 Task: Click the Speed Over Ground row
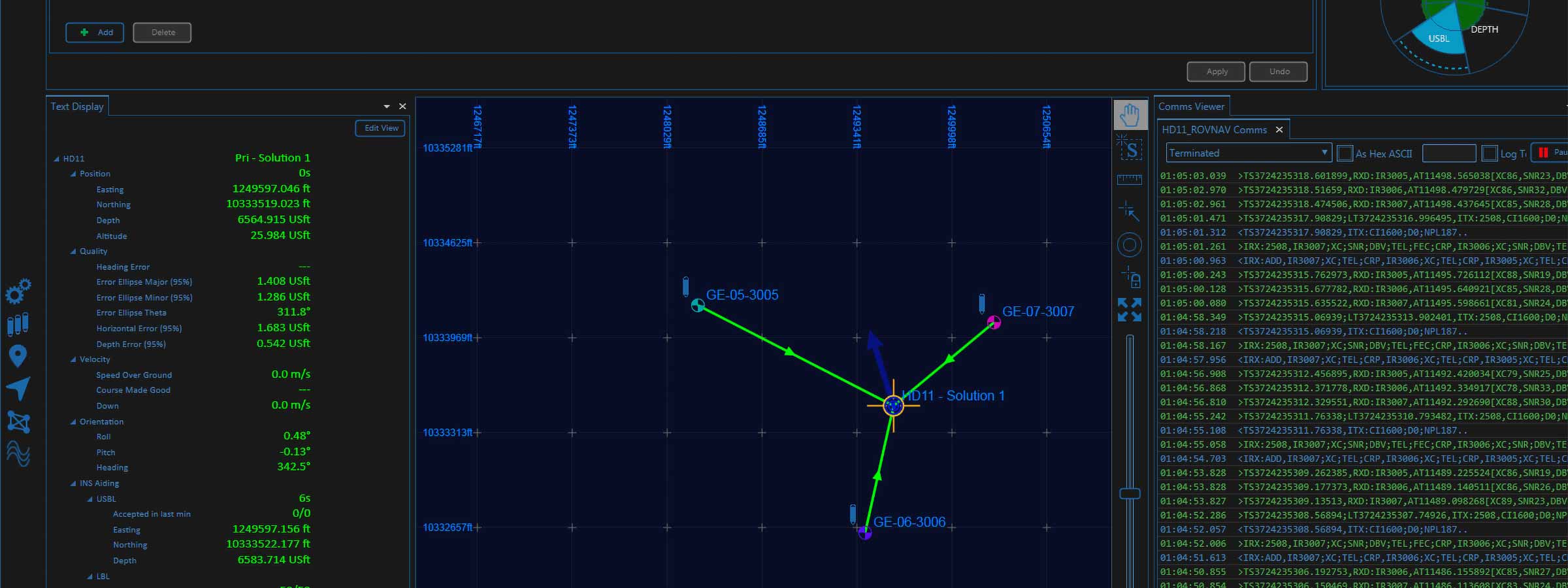(203, 375)
